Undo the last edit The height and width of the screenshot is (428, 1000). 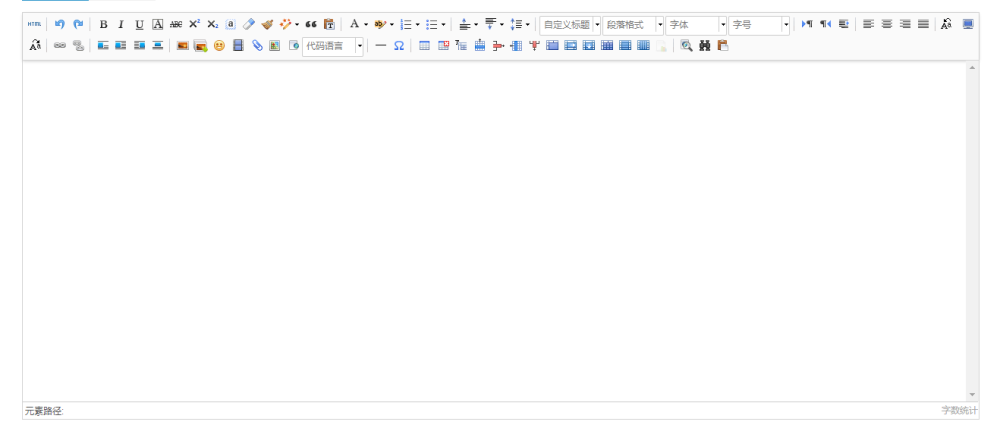tap(60, 24)
